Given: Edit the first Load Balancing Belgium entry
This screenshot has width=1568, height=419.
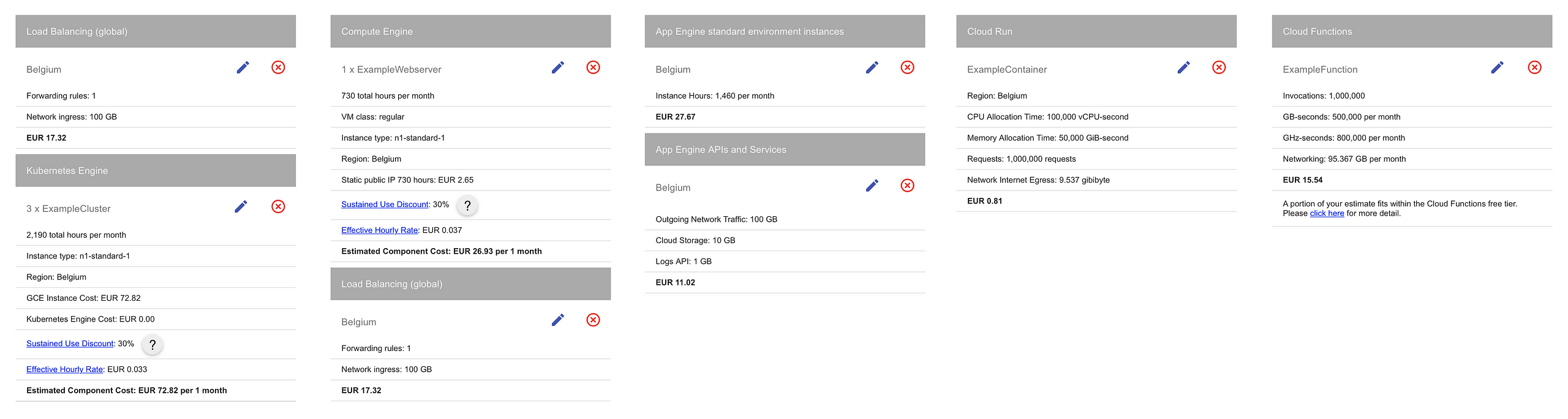Looking at the screenshot, I should click(x=243, y=67).
